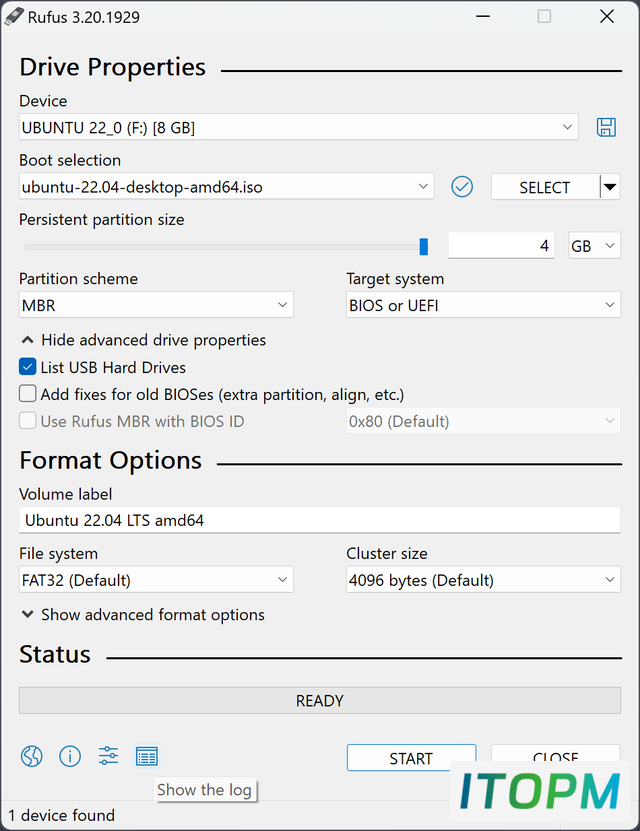Open the settings sliders icon
The image size is (640, 831).
pos(109,756)
